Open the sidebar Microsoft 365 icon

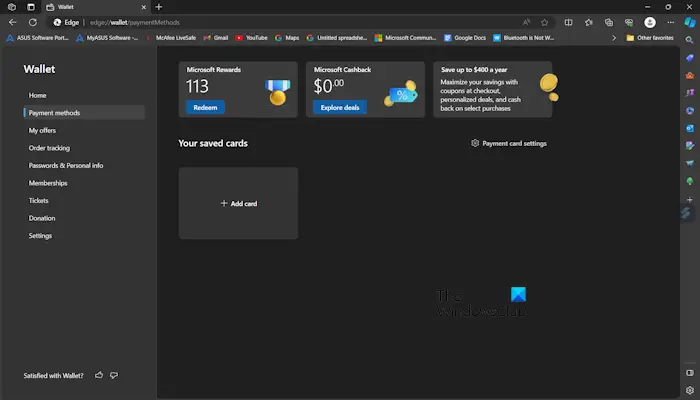pyautogui.click(x=690, y=111)
